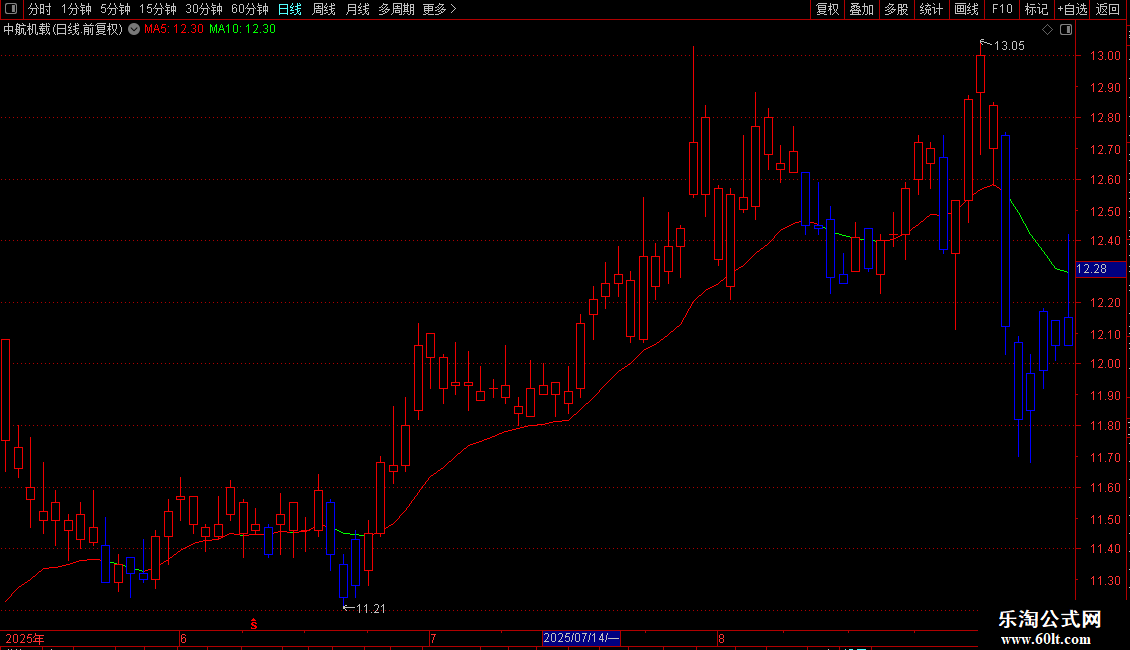Click the MA10: 12.30 indicator label
The width and height of the screenshot is (1130, 650).
click(x=242, y=29)
